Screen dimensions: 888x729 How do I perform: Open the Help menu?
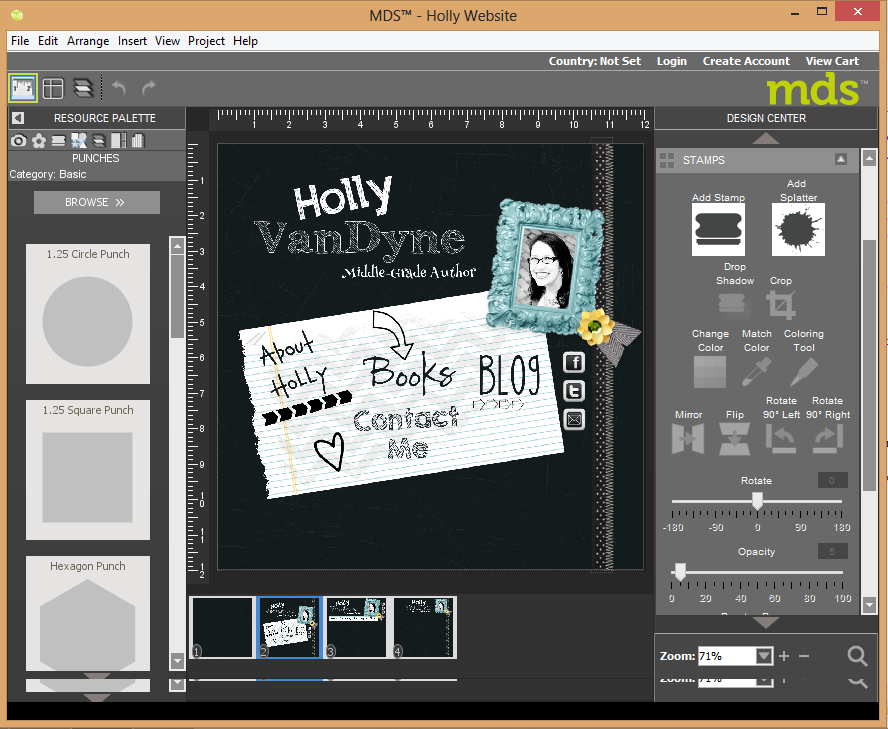(245, 41)
